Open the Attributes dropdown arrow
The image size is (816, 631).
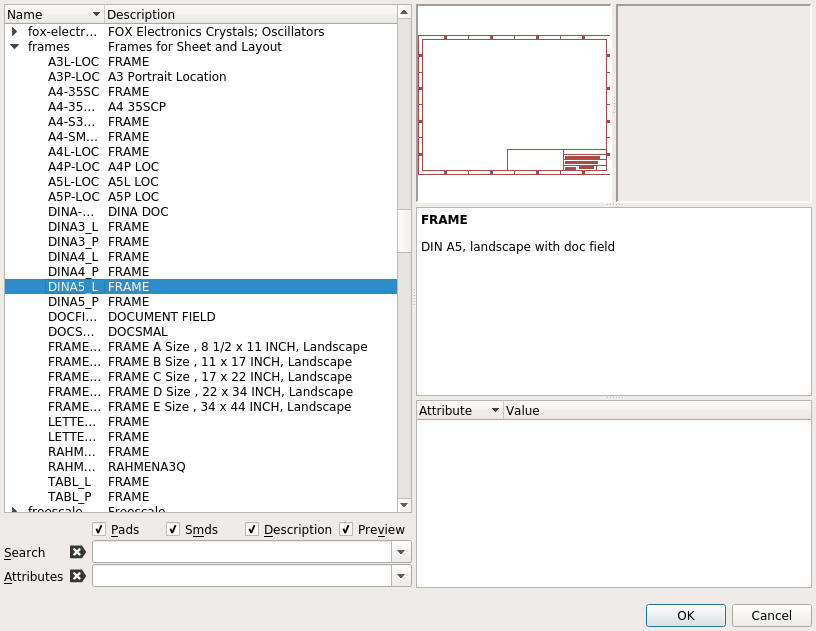point(401,576)
